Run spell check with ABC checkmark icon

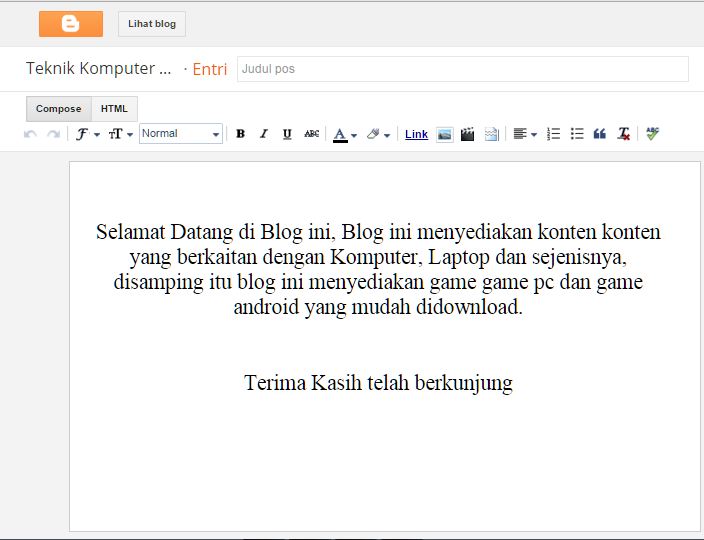[652, 134]
